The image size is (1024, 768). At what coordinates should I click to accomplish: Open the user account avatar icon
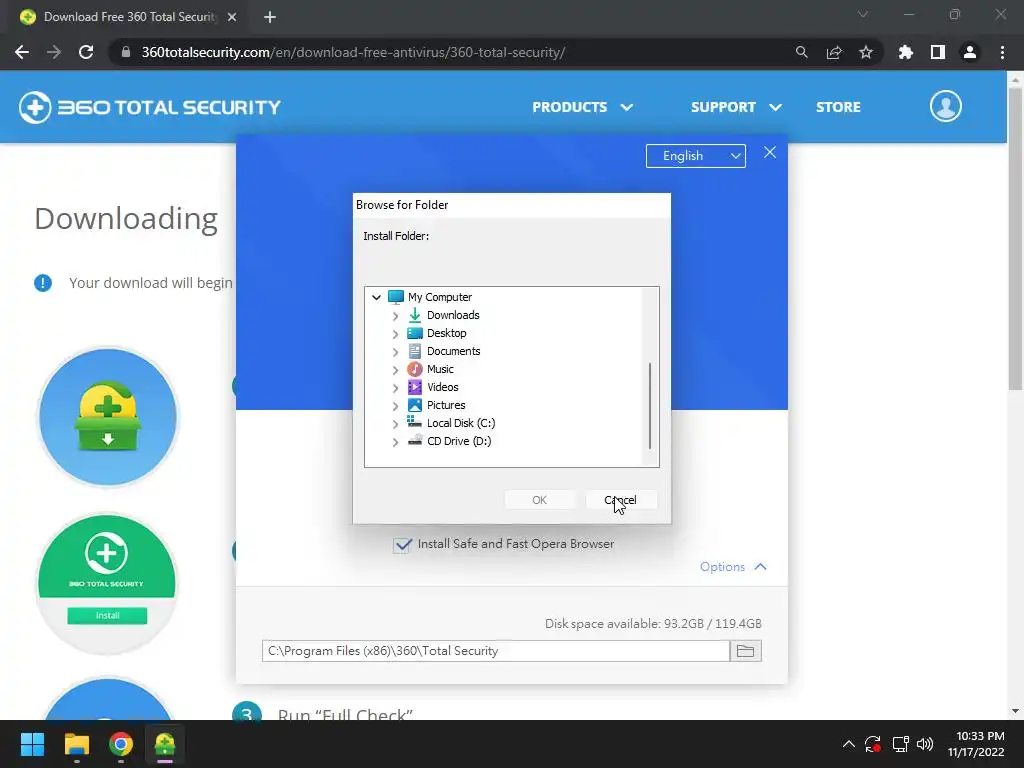[946, 106]
